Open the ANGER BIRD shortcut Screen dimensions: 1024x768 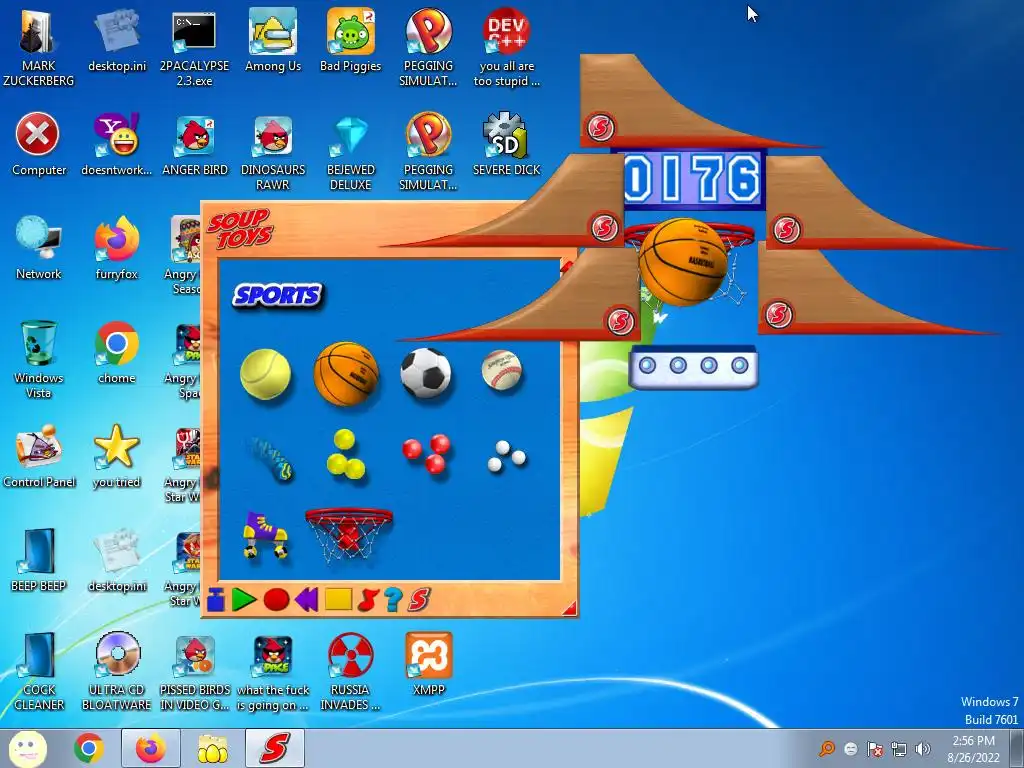click(195, 145)
